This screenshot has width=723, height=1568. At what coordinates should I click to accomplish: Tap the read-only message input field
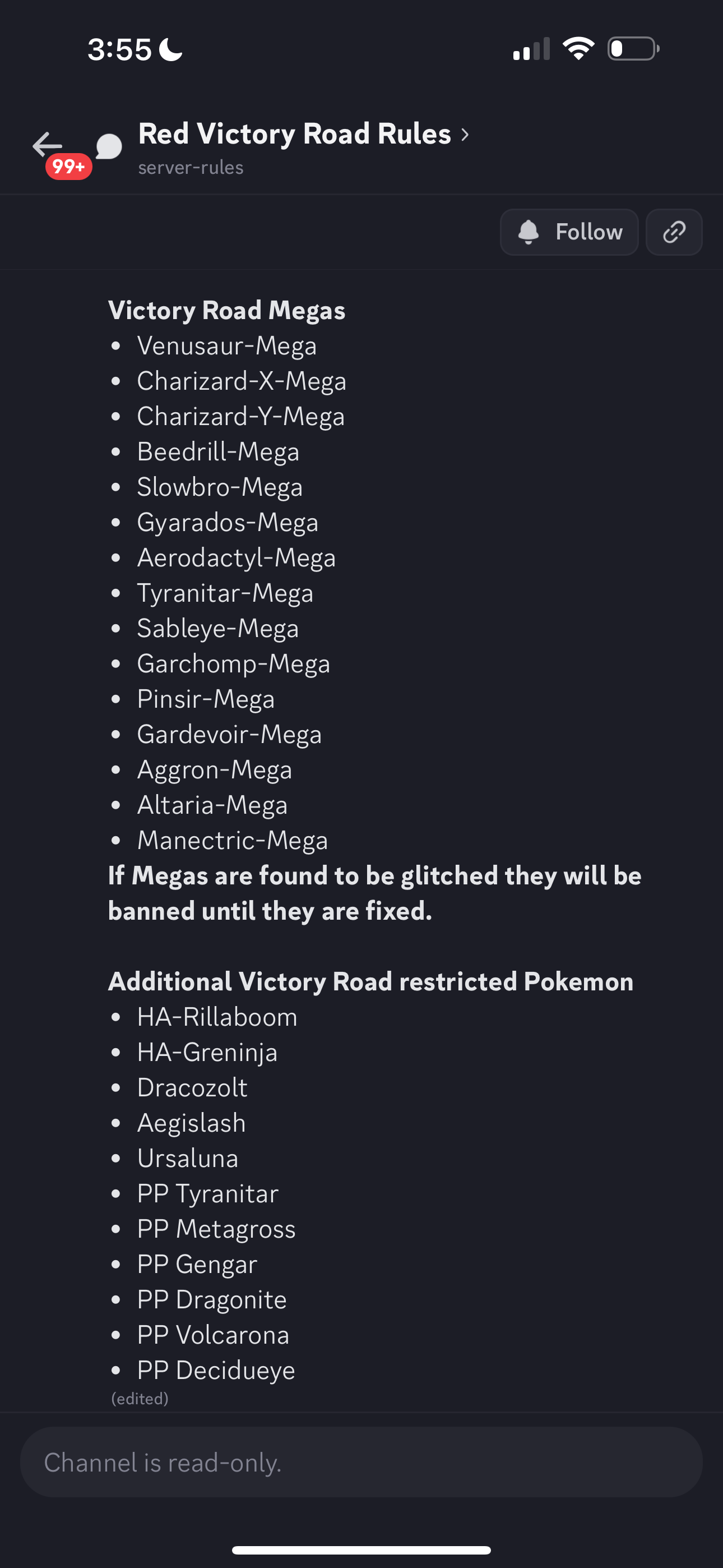[361, 1462]
